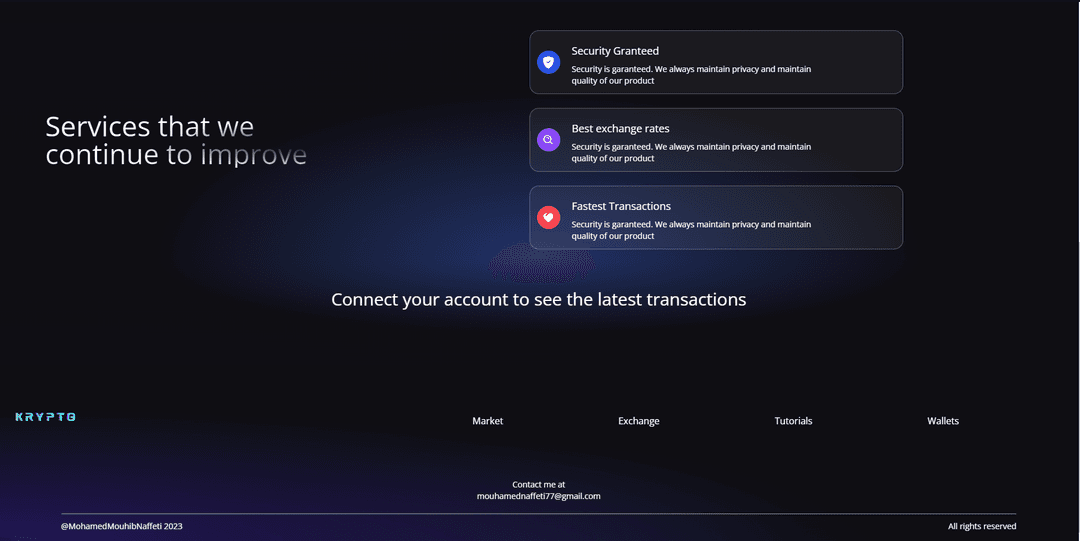The width and height of the screenshot is (1080, 541).
Task: Click the description text under Best exchange rates
Action: point(691,152)
